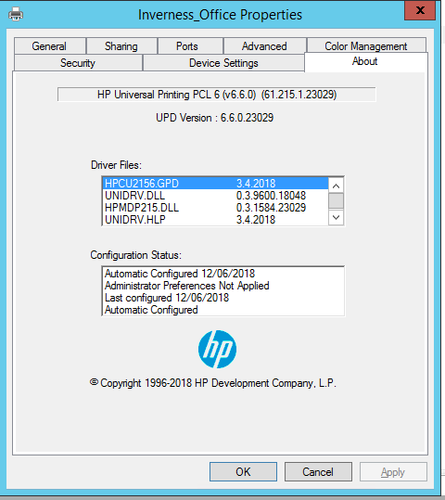
Task: Click the HP logo
Action: (217, 349)
